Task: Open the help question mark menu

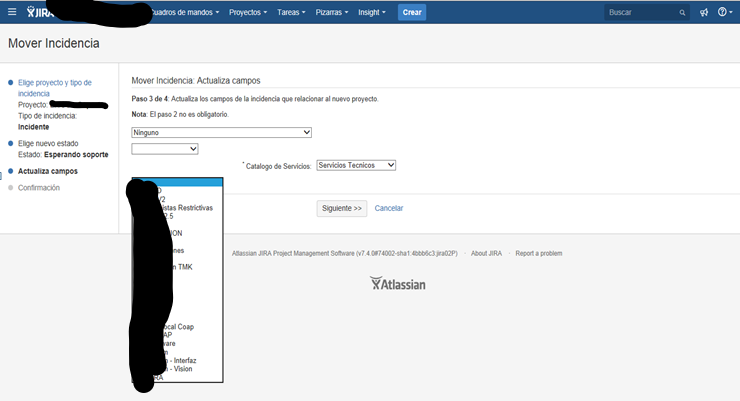Action: click(x=724, y=12)
